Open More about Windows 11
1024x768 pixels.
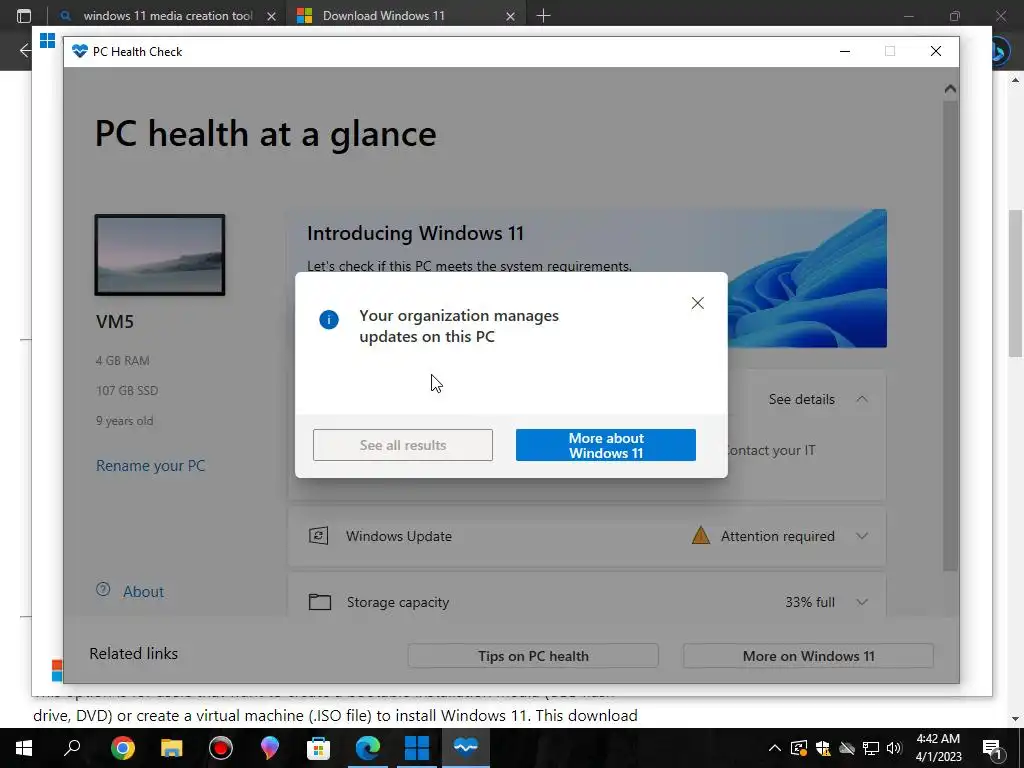605,445
